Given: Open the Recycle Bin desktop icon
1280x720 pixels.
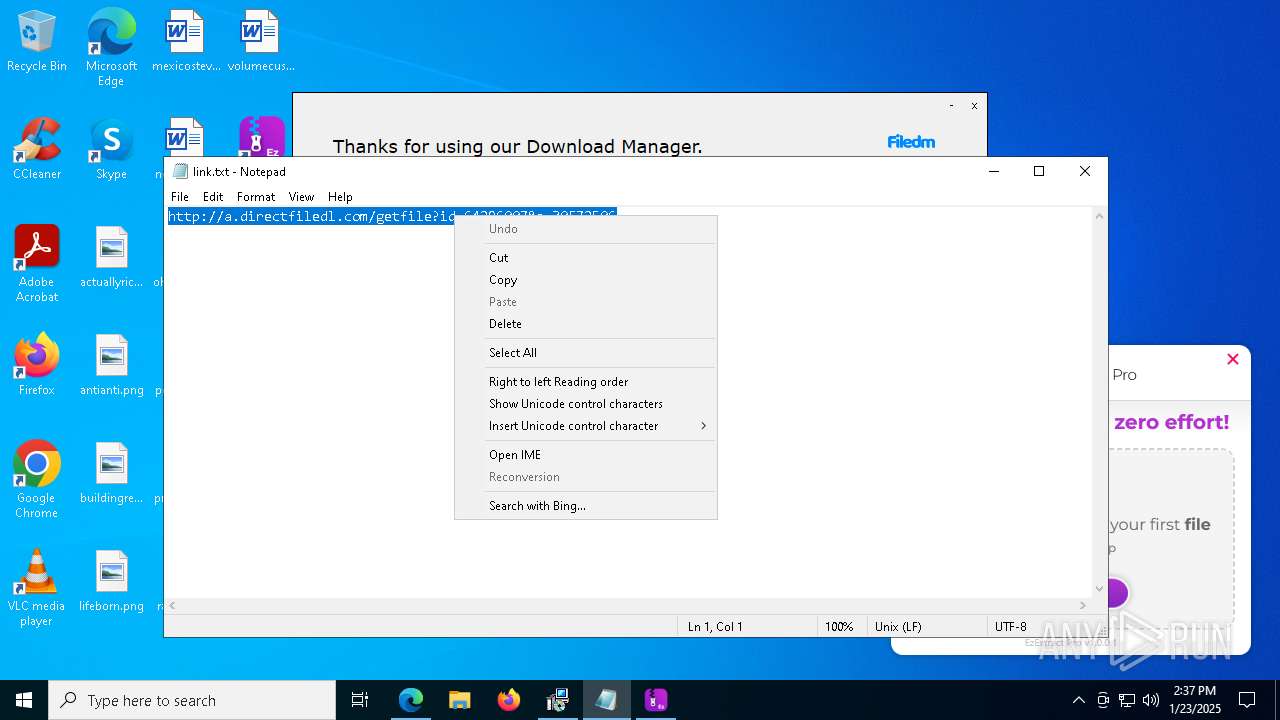Looking at the screenshot, I should point(37,42).
